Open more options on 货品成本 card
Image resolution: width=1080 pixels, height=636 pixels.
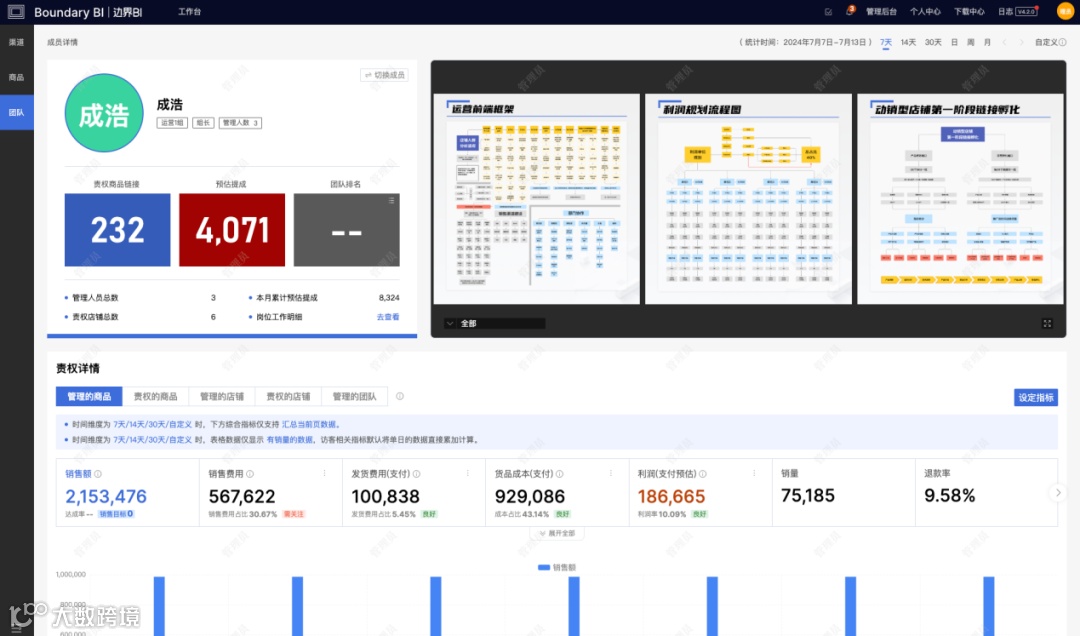tap(611, 473)
